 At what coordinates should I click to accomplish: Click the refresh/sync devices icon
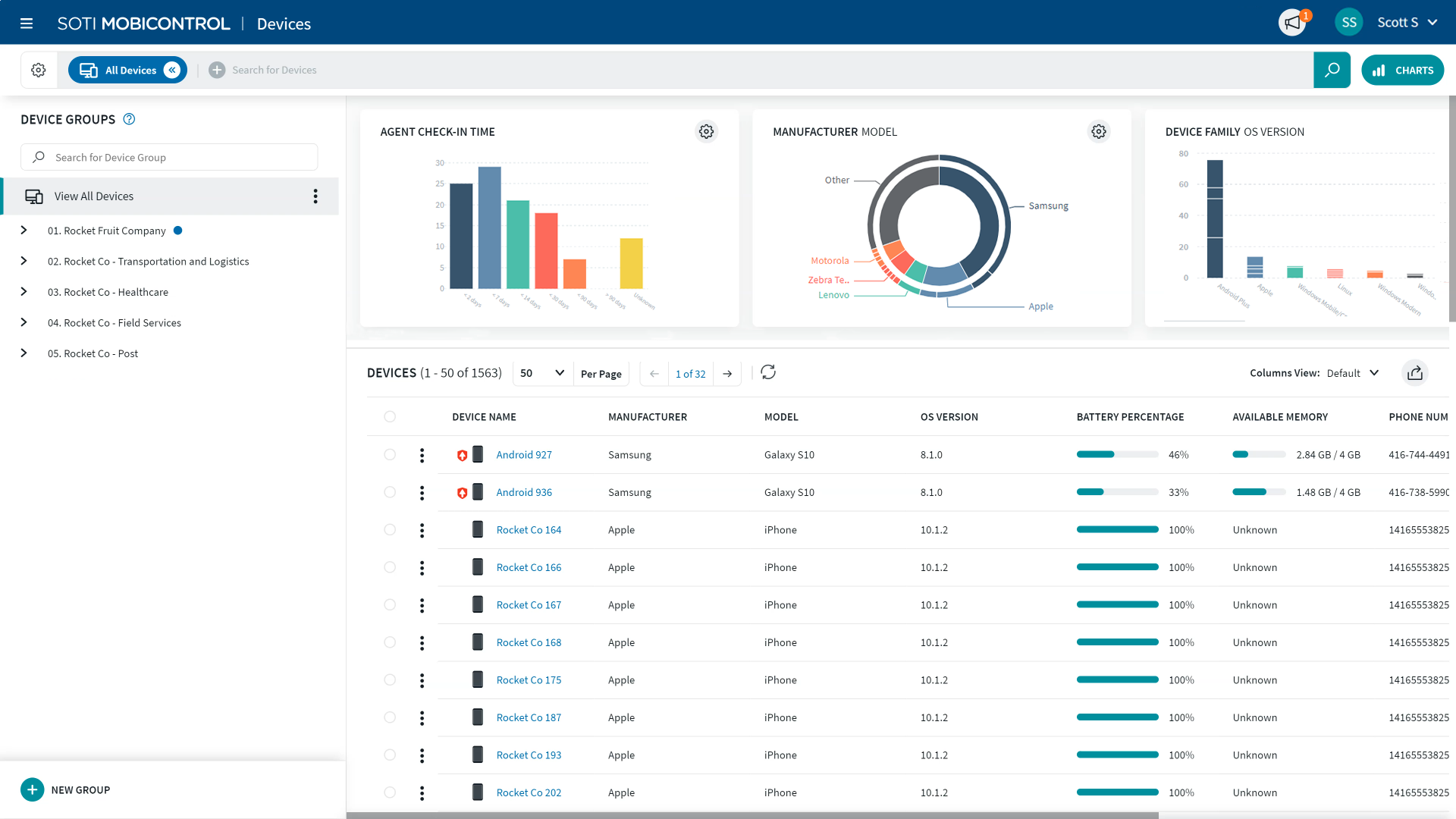click(768, 372)
